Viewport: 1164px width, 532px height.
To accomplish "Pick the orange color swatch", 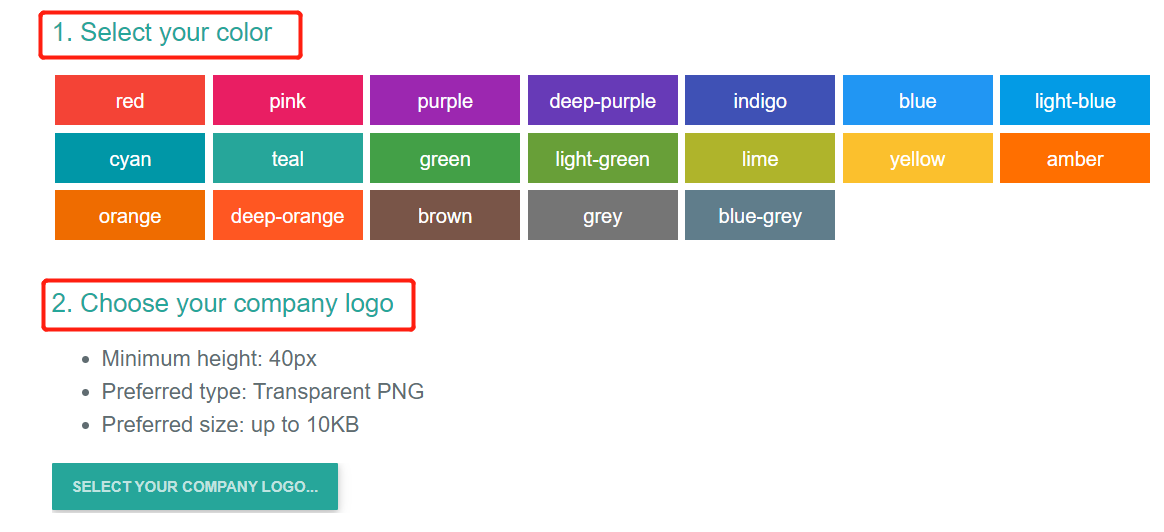I will coord(130,215).
